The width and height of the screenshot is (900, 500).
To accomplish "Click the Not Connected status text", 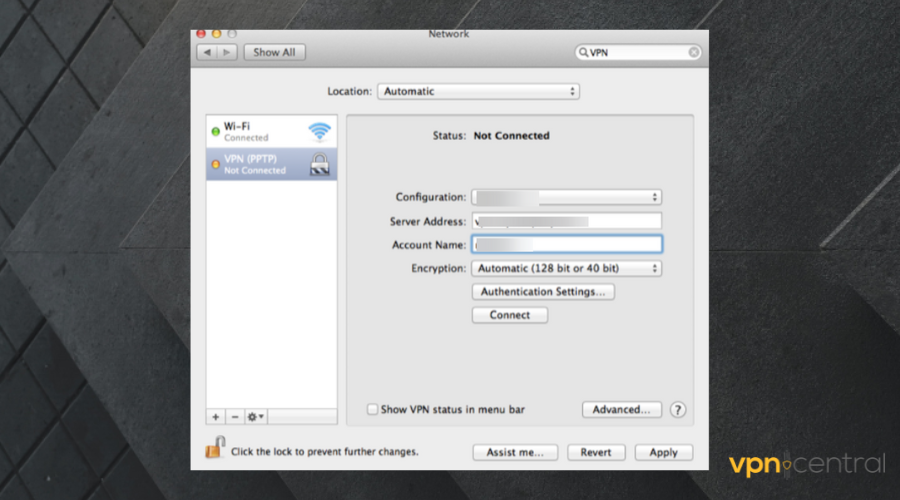I will click(x=511, y=135).
